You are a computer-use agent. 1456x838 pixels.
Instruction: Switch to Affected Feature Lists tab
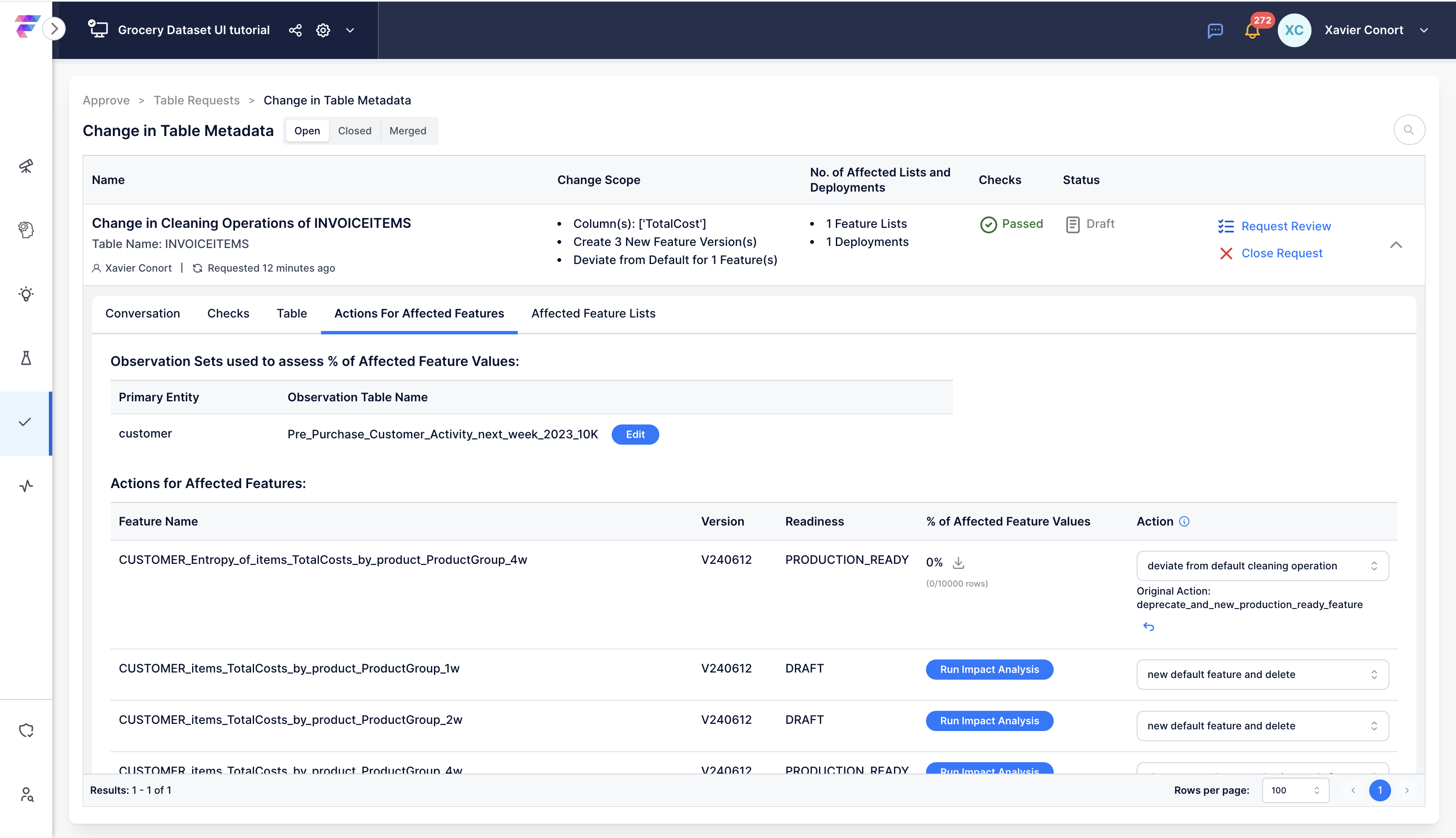(593, 313)
